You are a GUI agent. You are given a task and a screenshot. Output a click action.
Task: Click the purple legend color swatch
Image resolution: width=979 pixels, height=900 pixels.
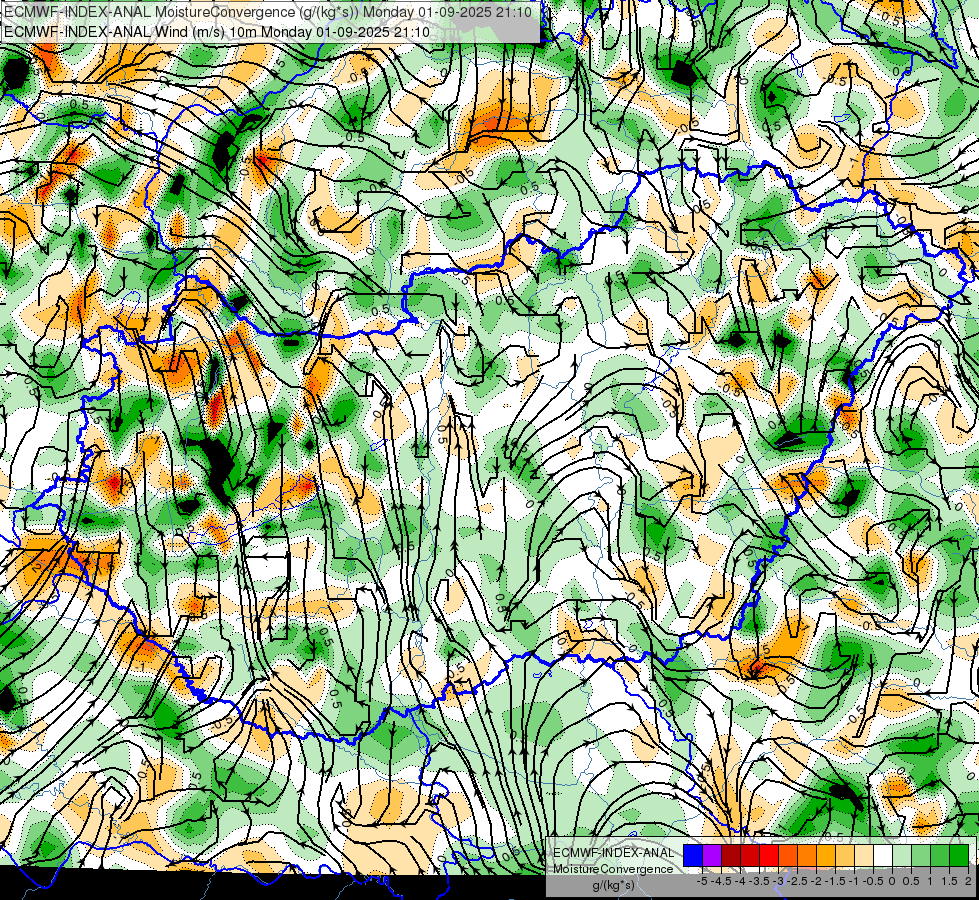712,856
